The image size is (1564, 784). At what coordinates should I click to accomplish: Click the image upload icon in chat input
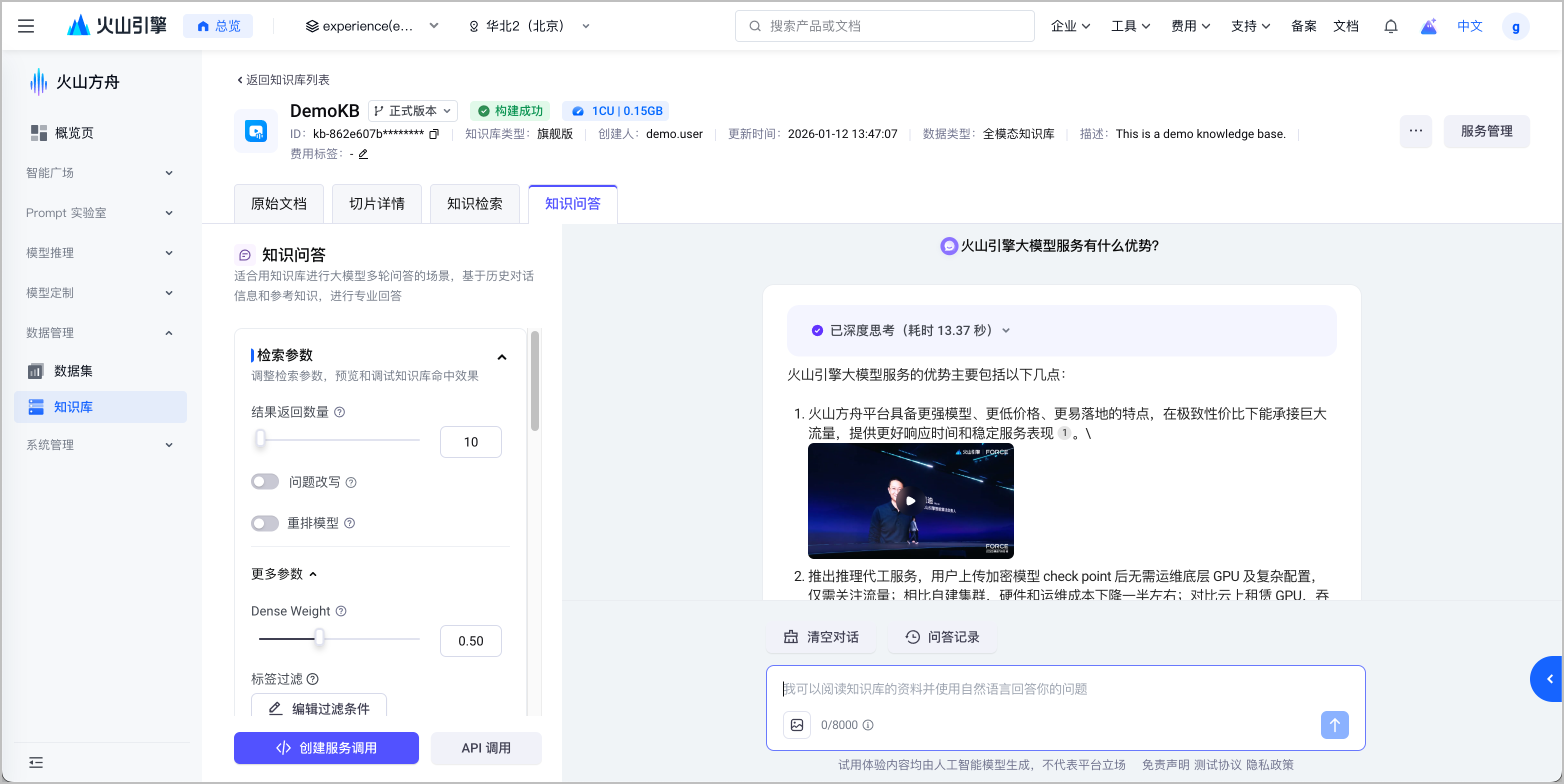click(x=796, y=724)
